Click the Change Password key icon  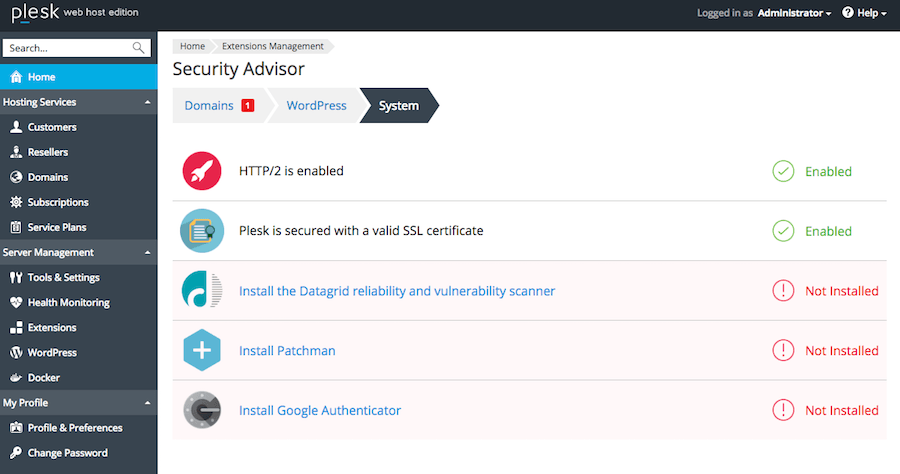[x=16, y=453]
